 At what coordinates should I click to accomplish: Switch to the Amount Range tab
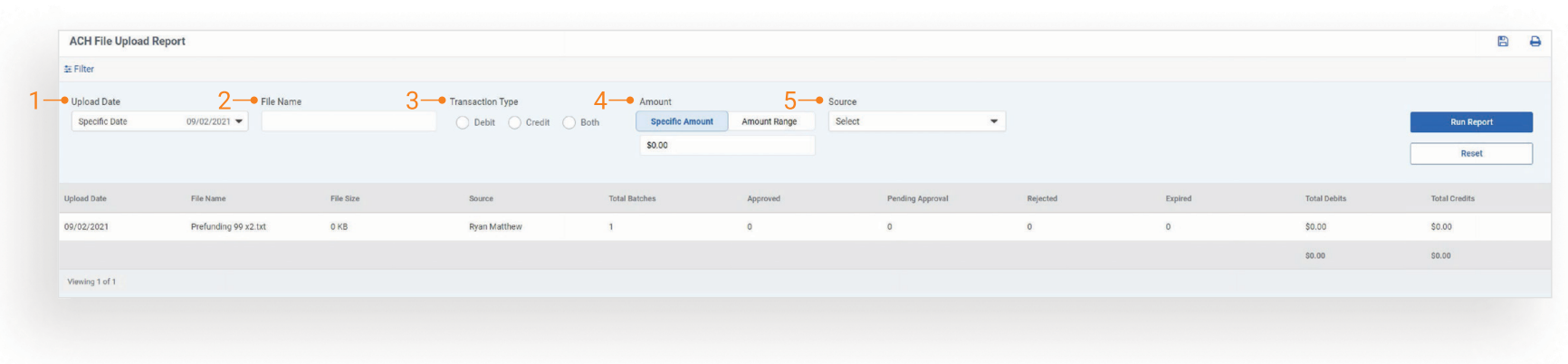770,121
